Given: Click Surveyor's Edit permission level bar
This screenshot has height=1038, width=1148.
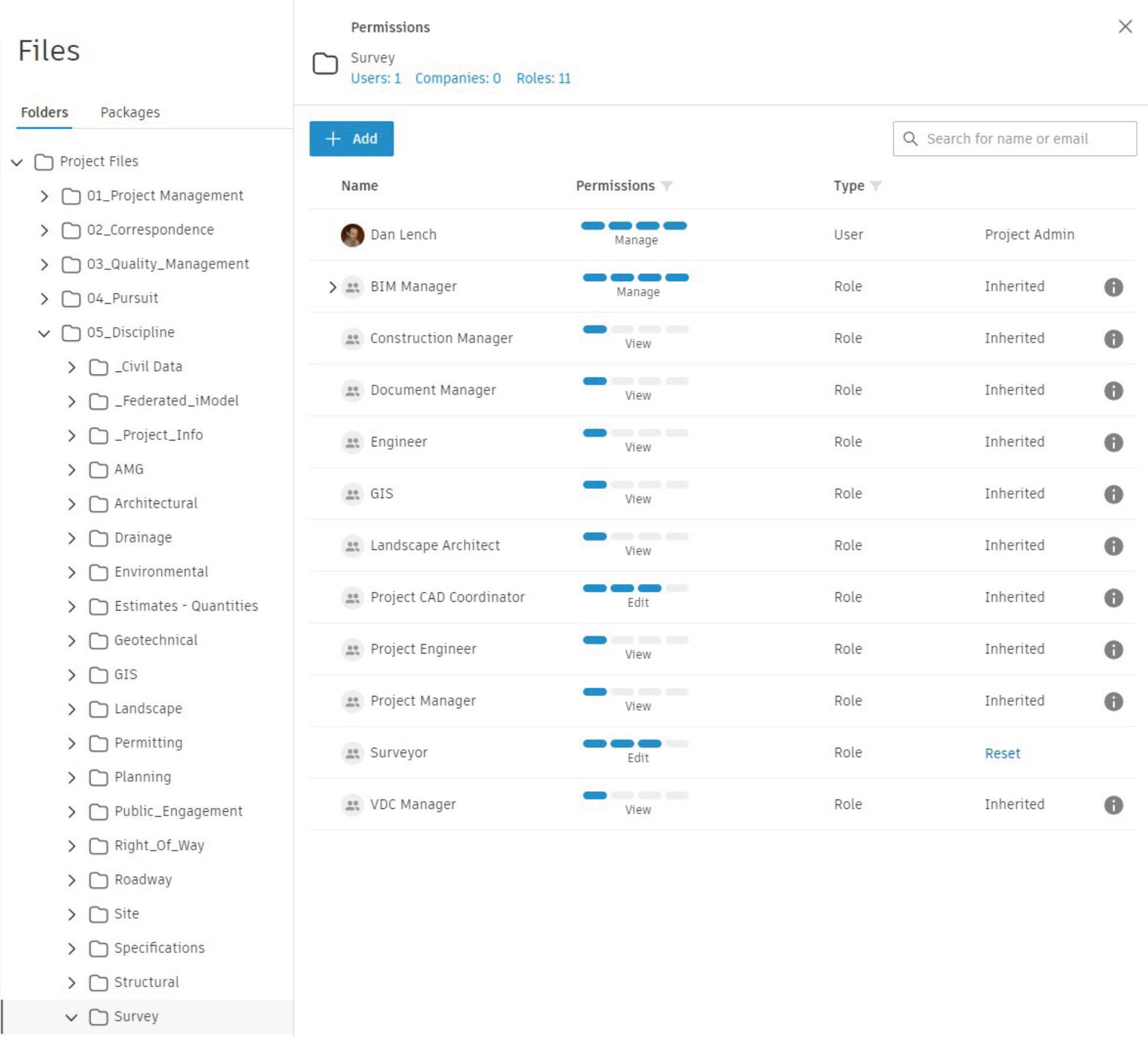Looking at the screenshot, I should [636, 744].
